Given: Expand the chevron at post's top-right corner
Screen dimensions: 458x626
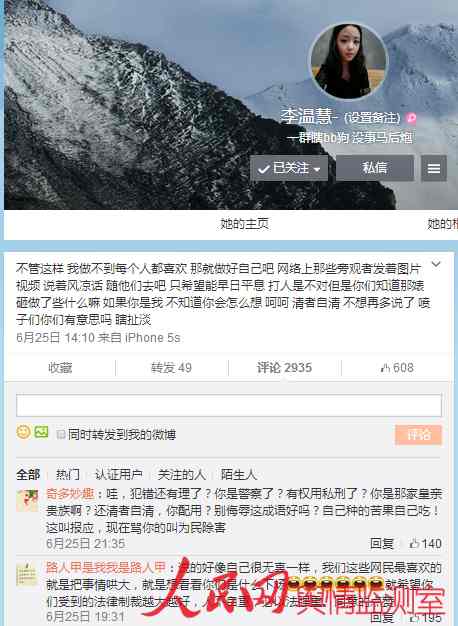Looking at the screenshot, I should pos(436,264).
